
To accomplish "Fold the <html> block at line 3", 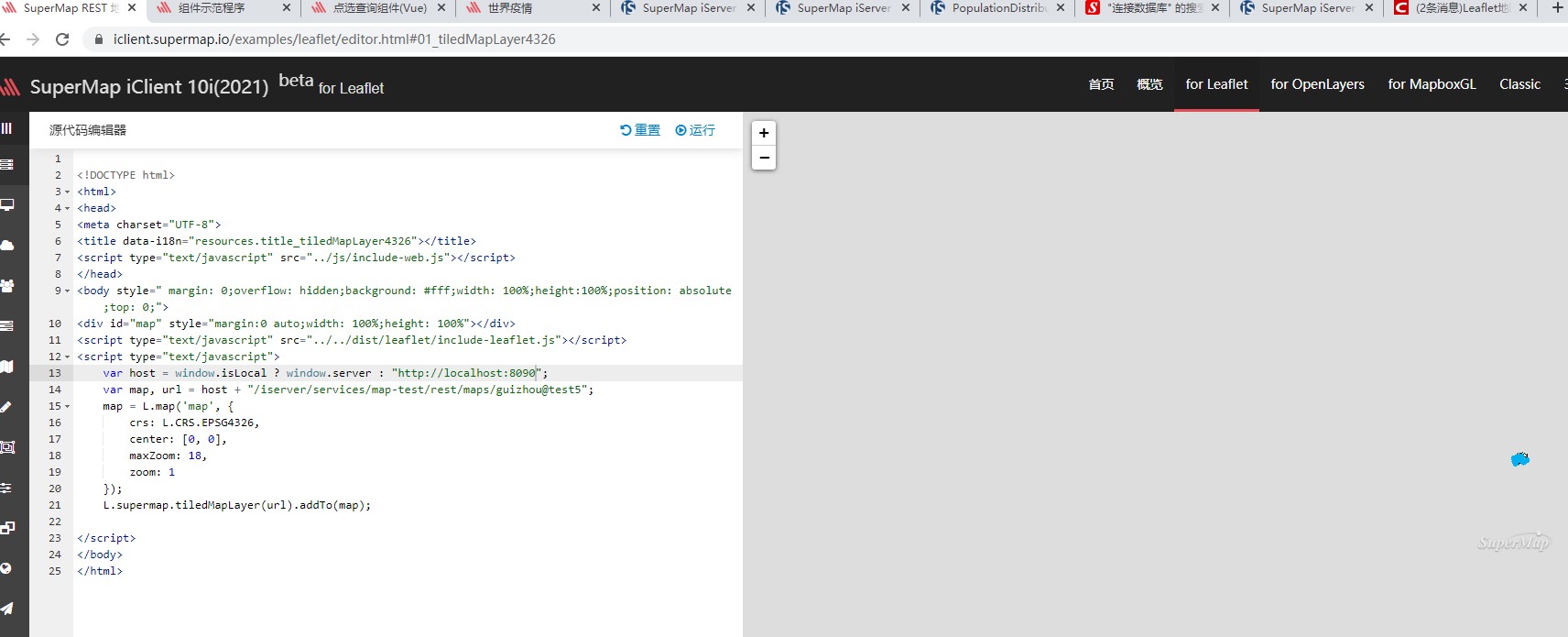I will click(x=67, y=192).
